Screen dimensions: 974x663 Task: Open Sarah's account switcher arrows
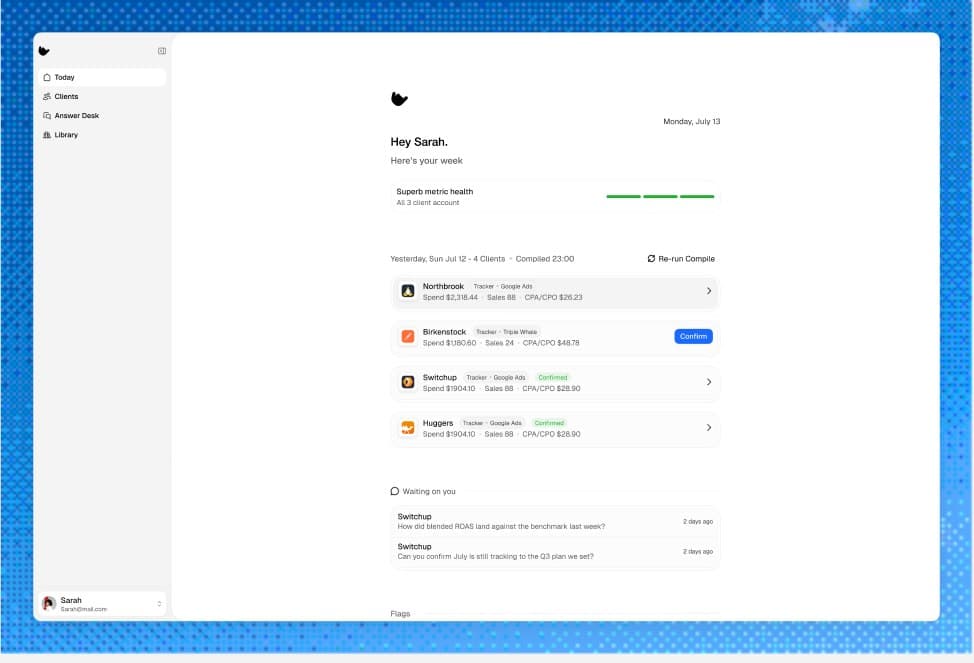(x=159, y=603)
